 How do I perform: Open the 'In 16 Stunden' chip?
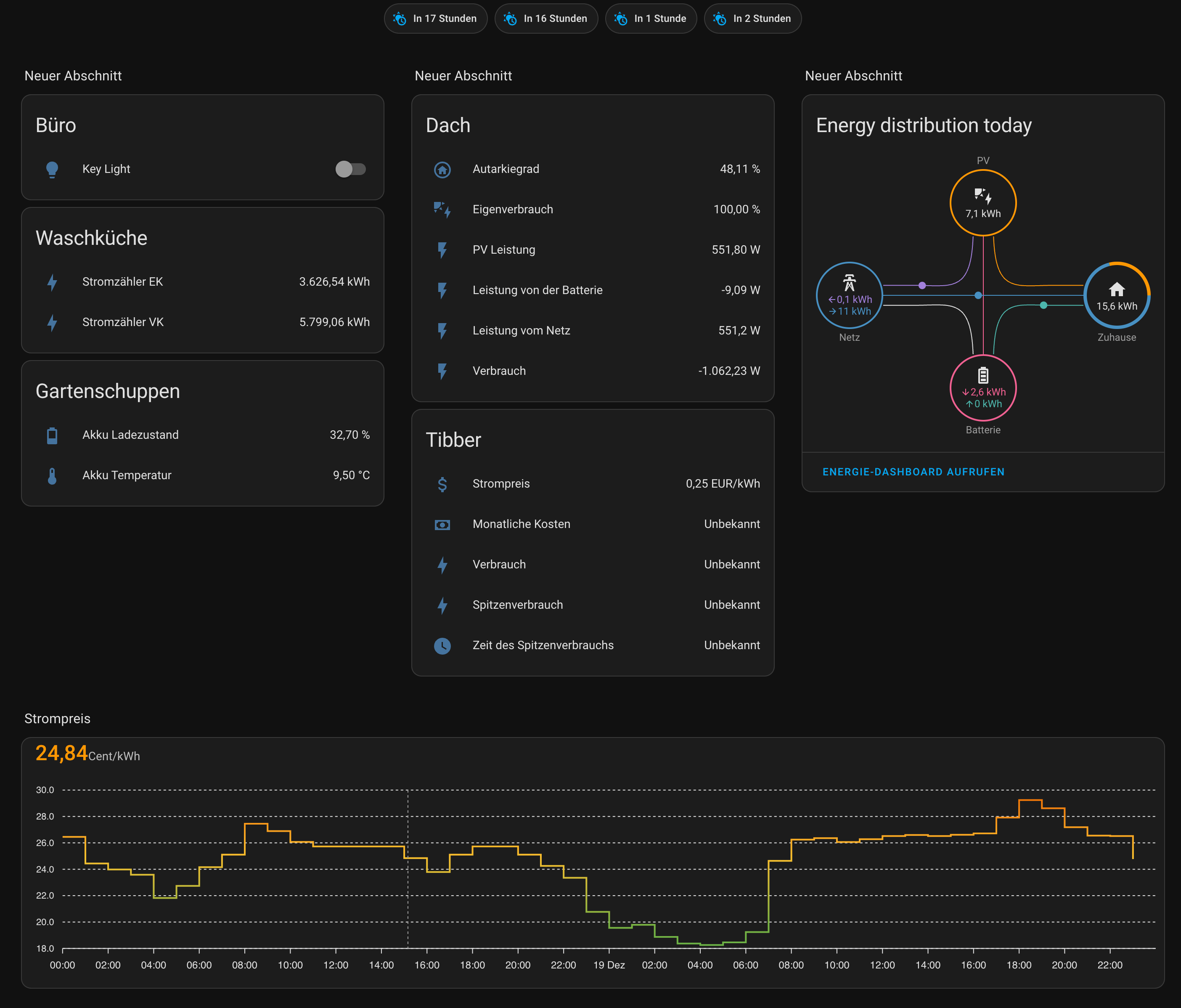click(546, 19)
